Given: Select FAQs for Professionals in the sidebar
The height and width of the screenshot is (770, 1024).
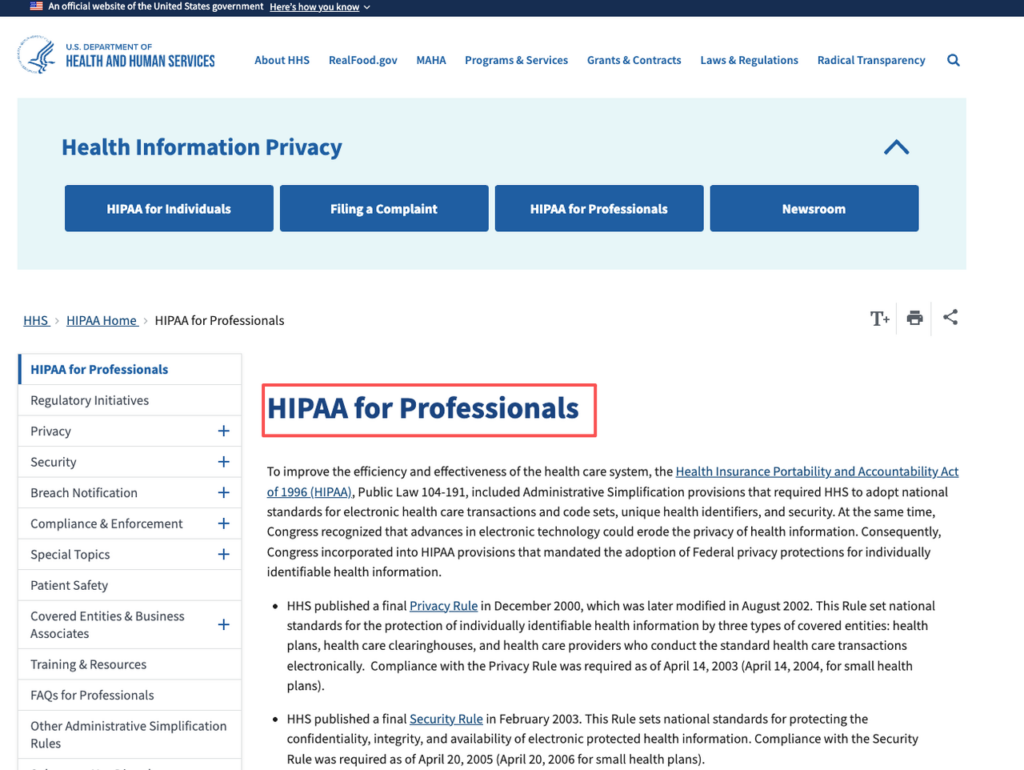Looking at the screenshot, I should point(91,694).
